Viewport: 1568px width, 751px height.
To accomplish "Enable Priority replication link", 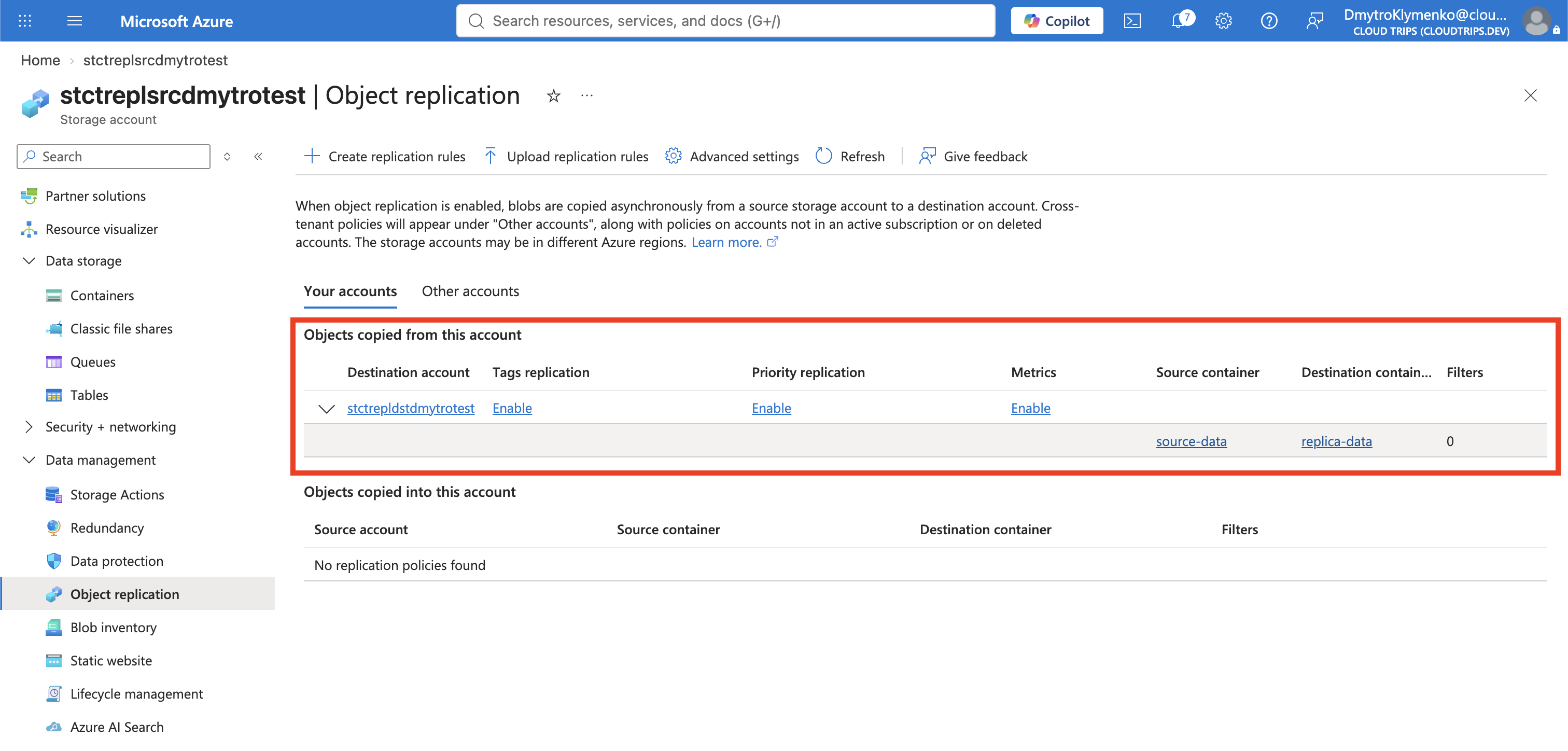I will tap(771, 408).
